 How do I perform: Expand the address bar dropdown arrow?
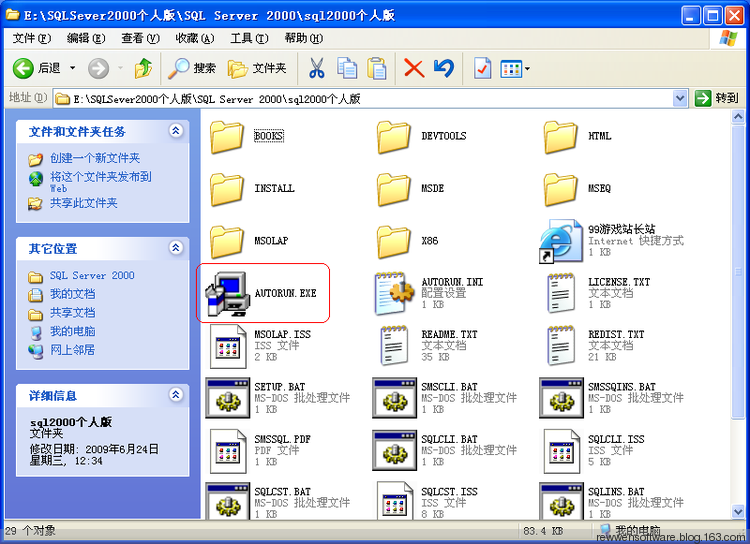(680, 99)
